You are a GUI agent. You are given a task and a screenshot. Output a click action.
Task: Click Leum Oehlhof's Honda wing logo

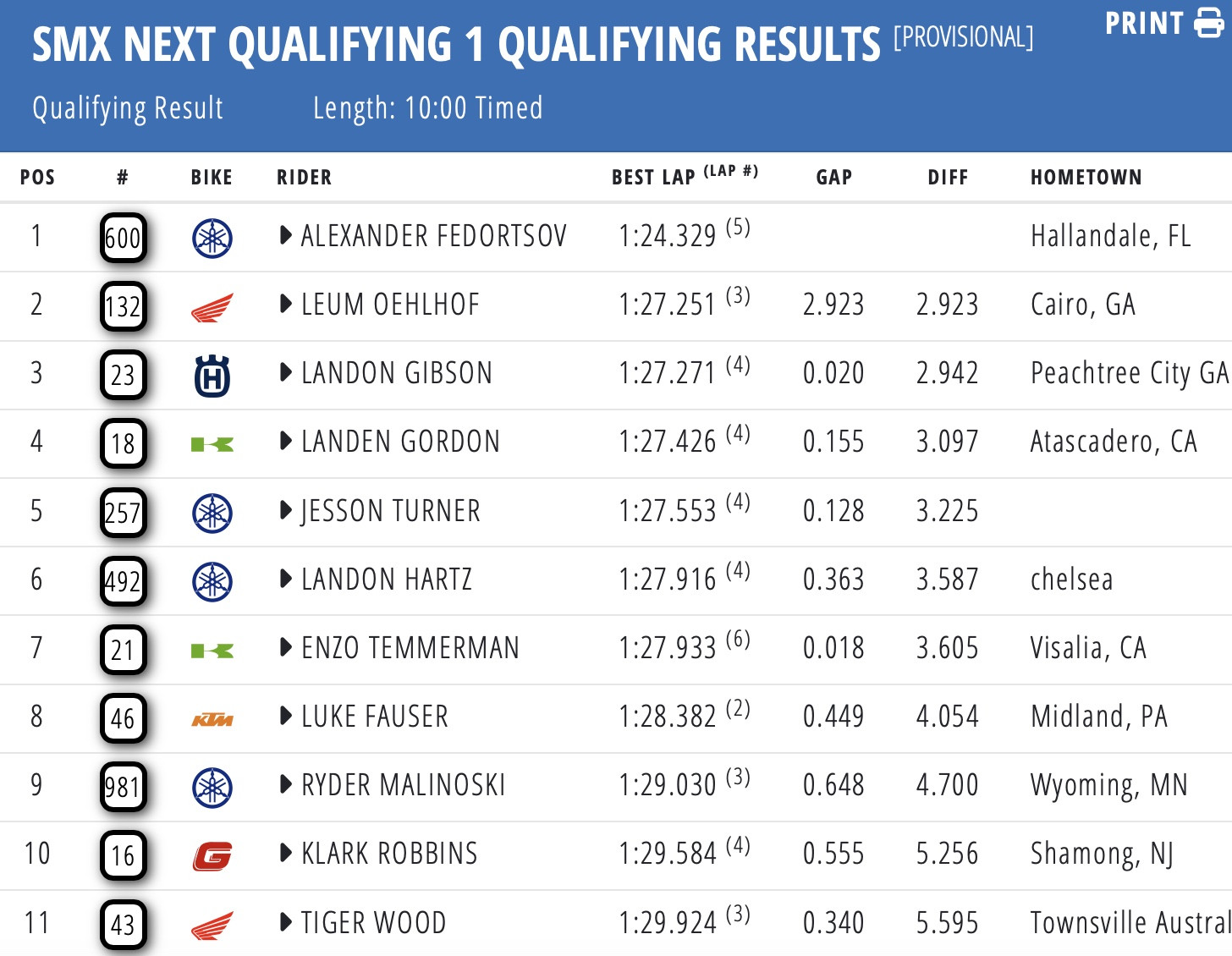212,307
